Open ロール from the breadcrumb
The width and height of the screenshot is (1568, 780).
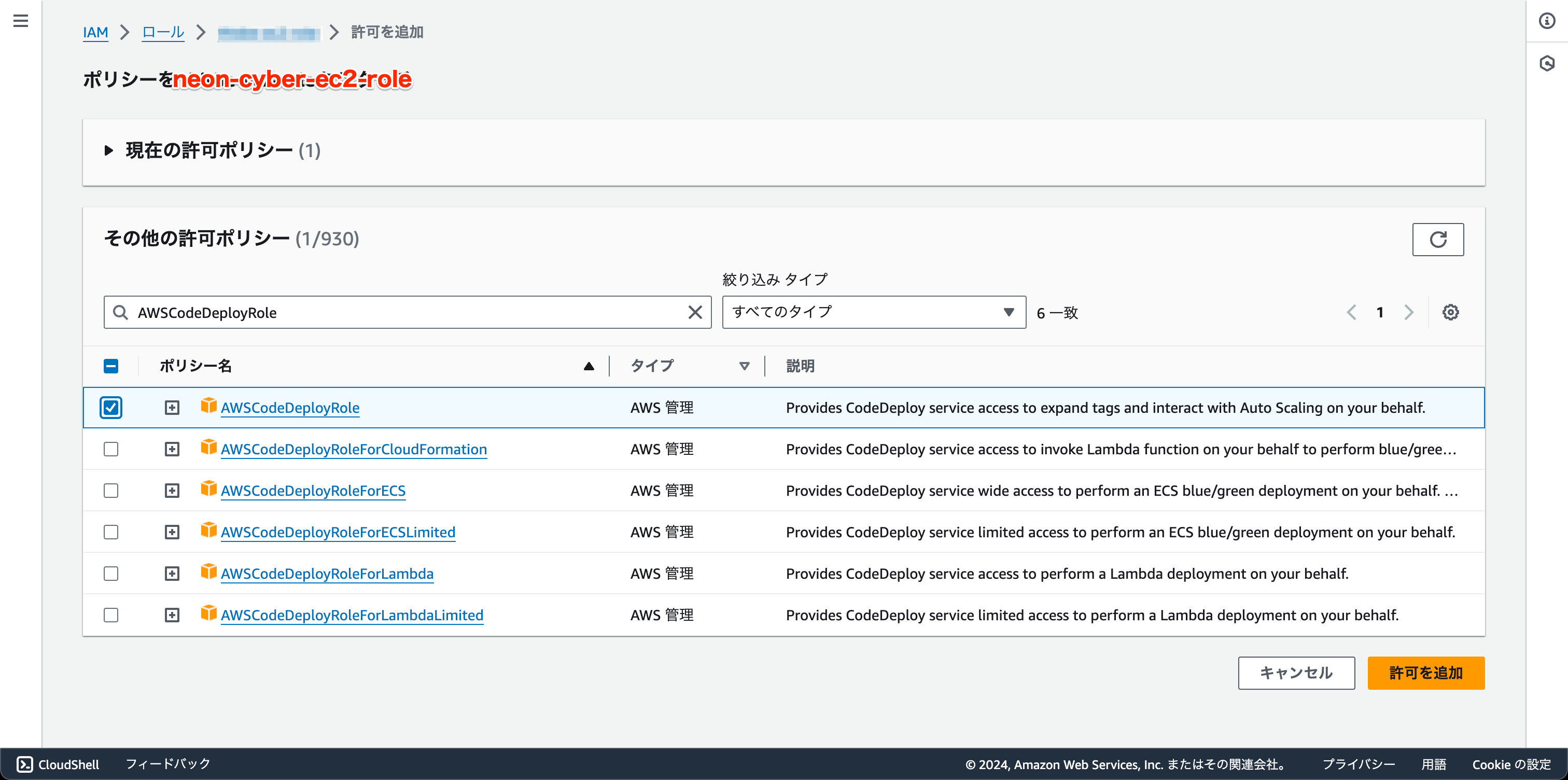click(x=162, y=32)
